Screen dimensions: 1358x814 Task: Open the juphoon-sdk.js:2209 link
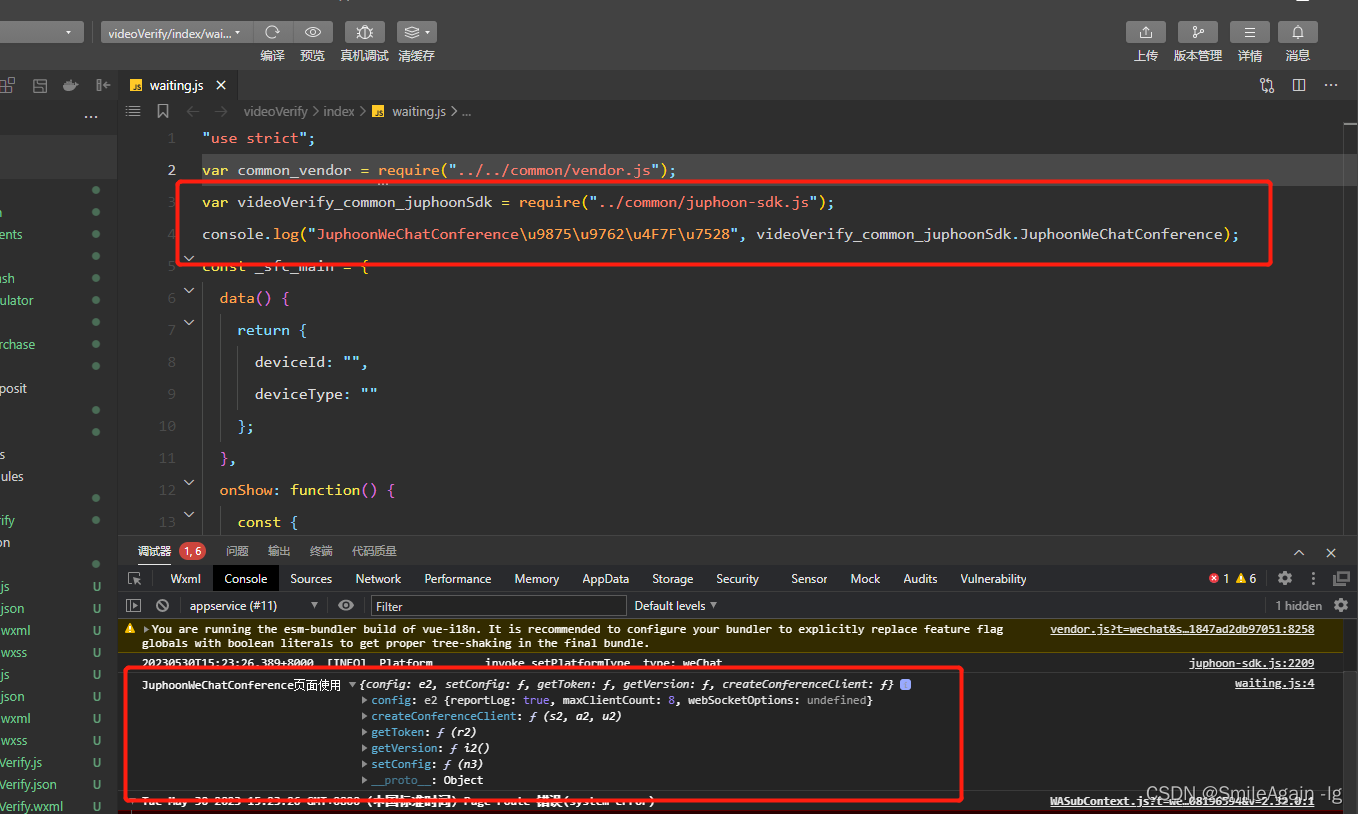pos(1251,663)
